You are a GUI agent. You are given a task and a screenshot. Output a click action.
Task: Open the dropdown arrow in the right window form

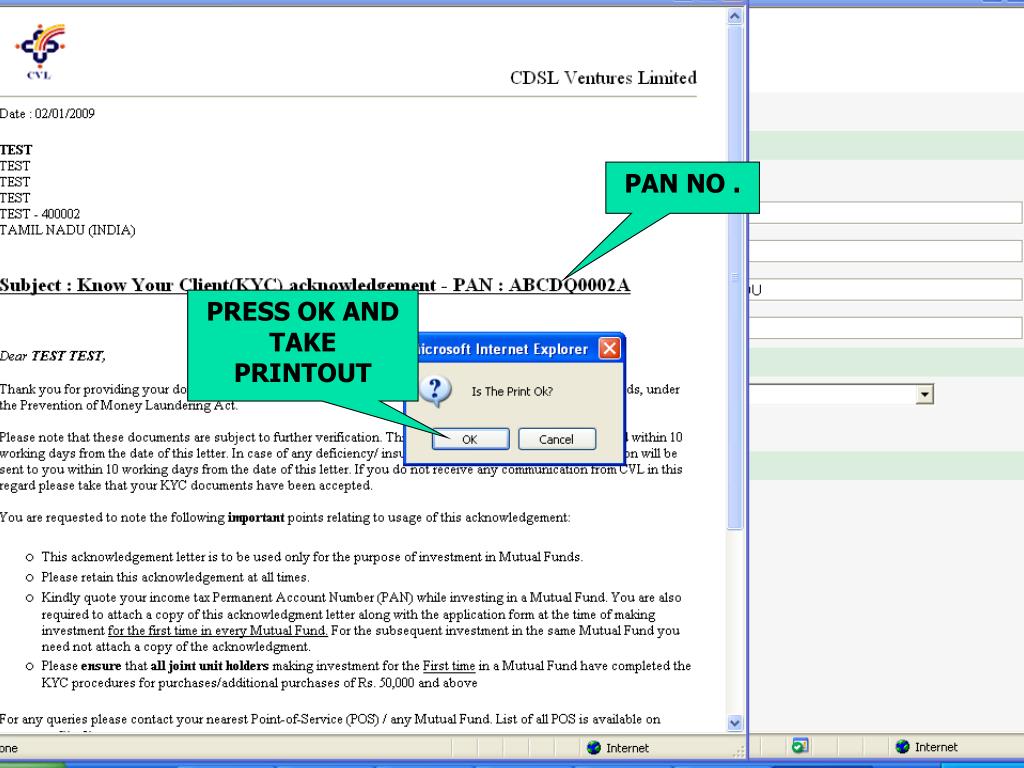(x=924, y=394)
